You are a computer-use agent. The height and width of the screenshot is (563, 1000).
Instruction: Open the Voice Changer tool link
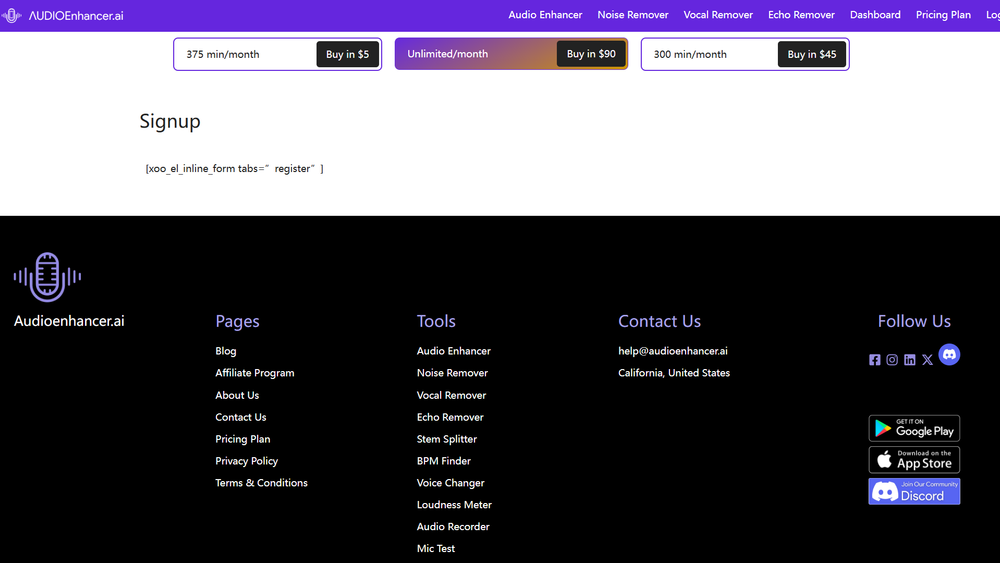(450, 483)
